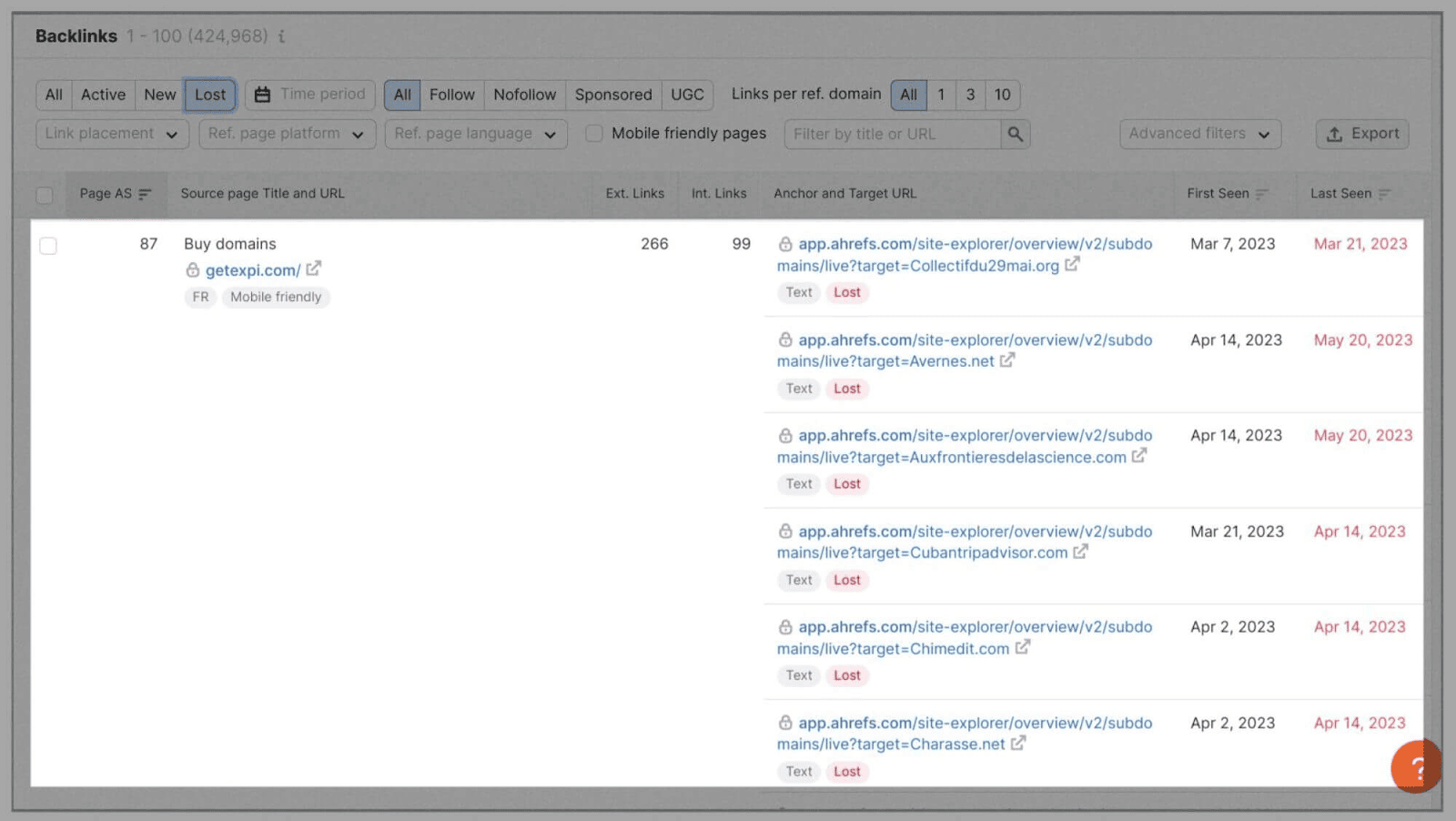
Task: Select 10 links per referring domain
Action: 1002,94
